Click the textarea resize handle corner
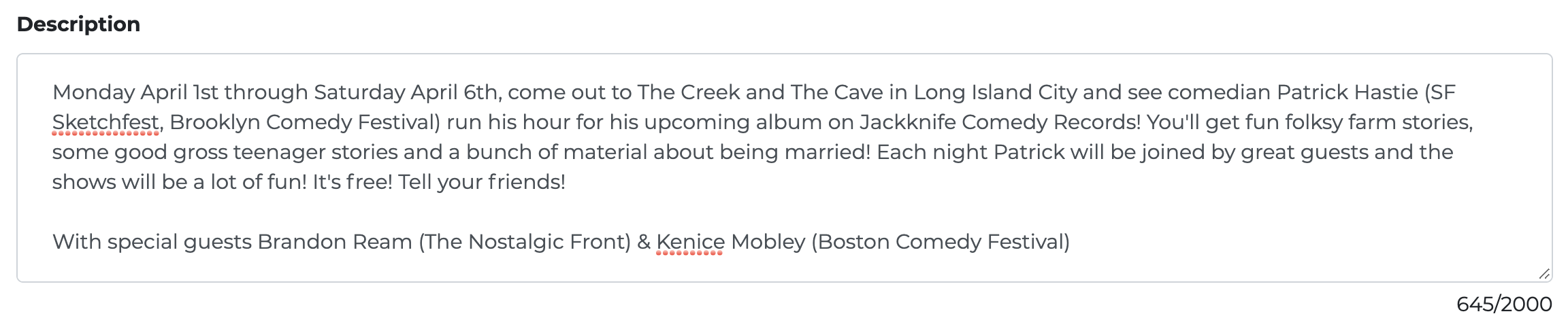The image size is (1568, 333). coord(1544,274)
